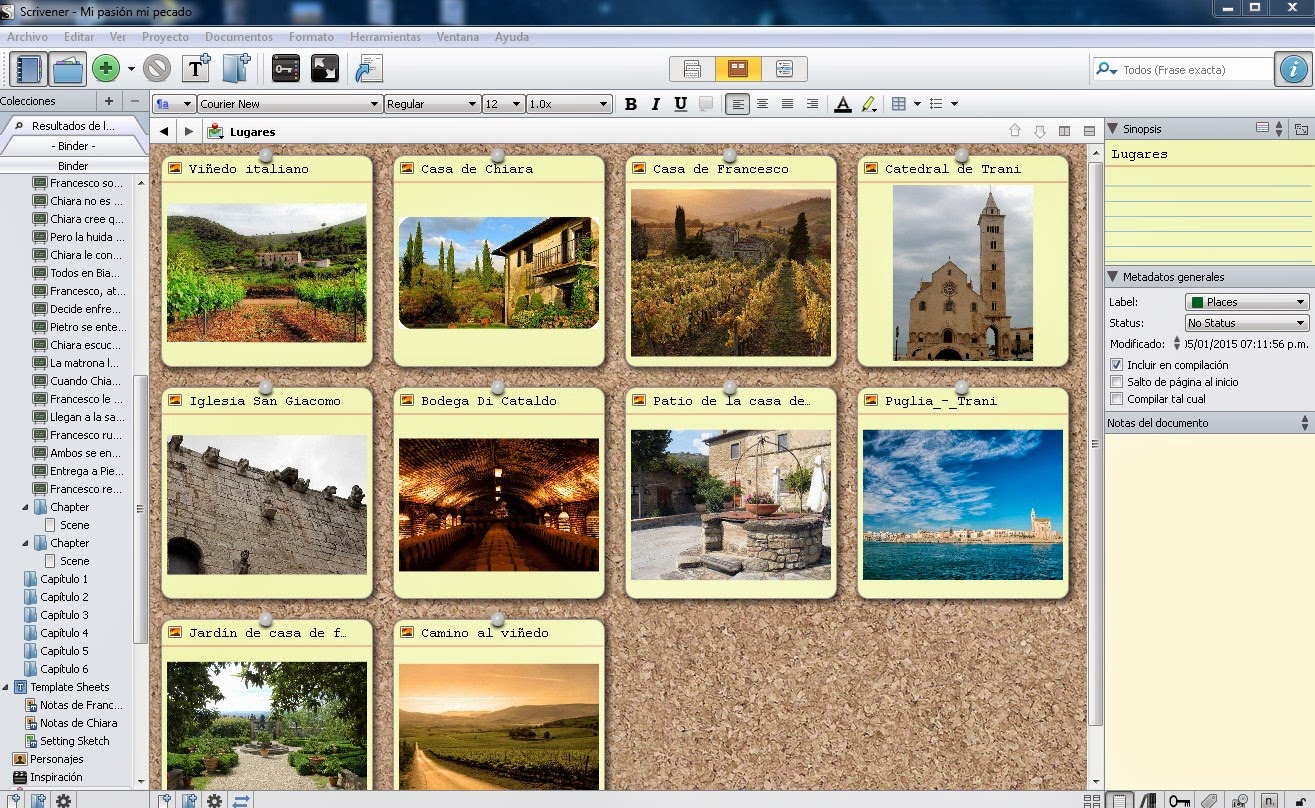Toggle italic formatting
Screen dimensions: 1315x808
[x=656, y=104]
